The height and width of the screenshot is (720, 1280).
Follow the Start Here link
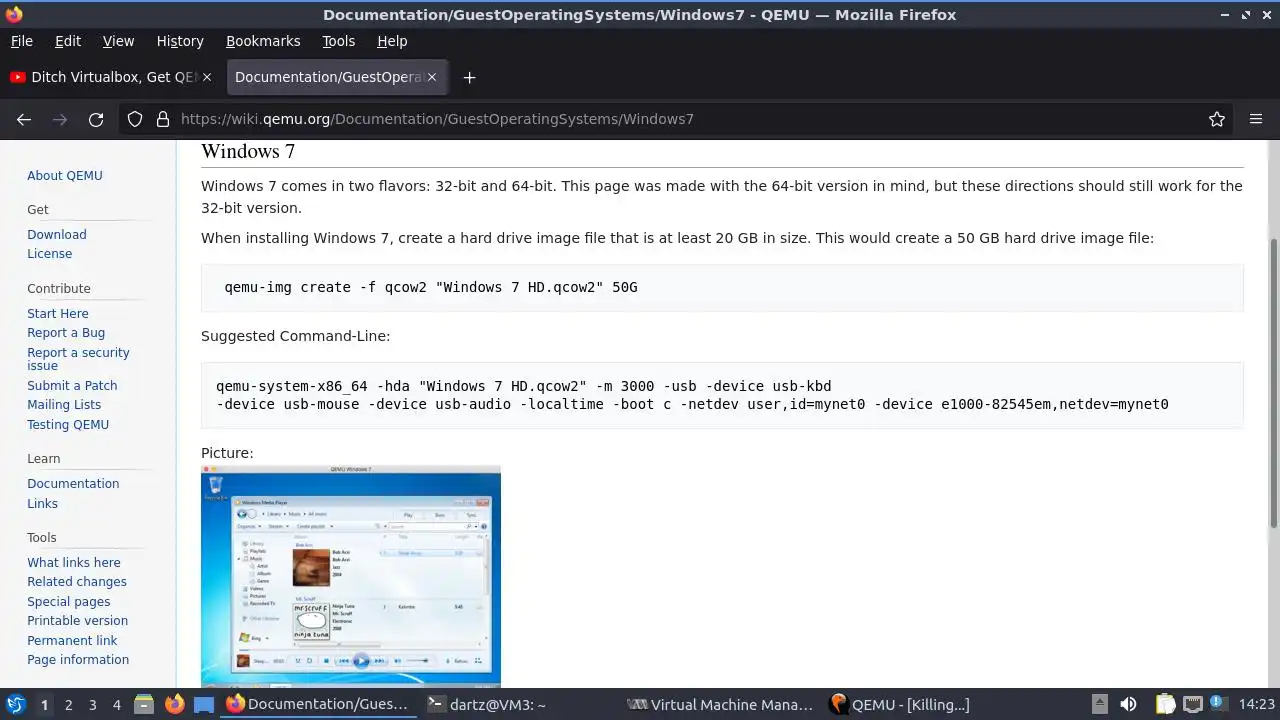pyautogui.click(x=58, y=313)
